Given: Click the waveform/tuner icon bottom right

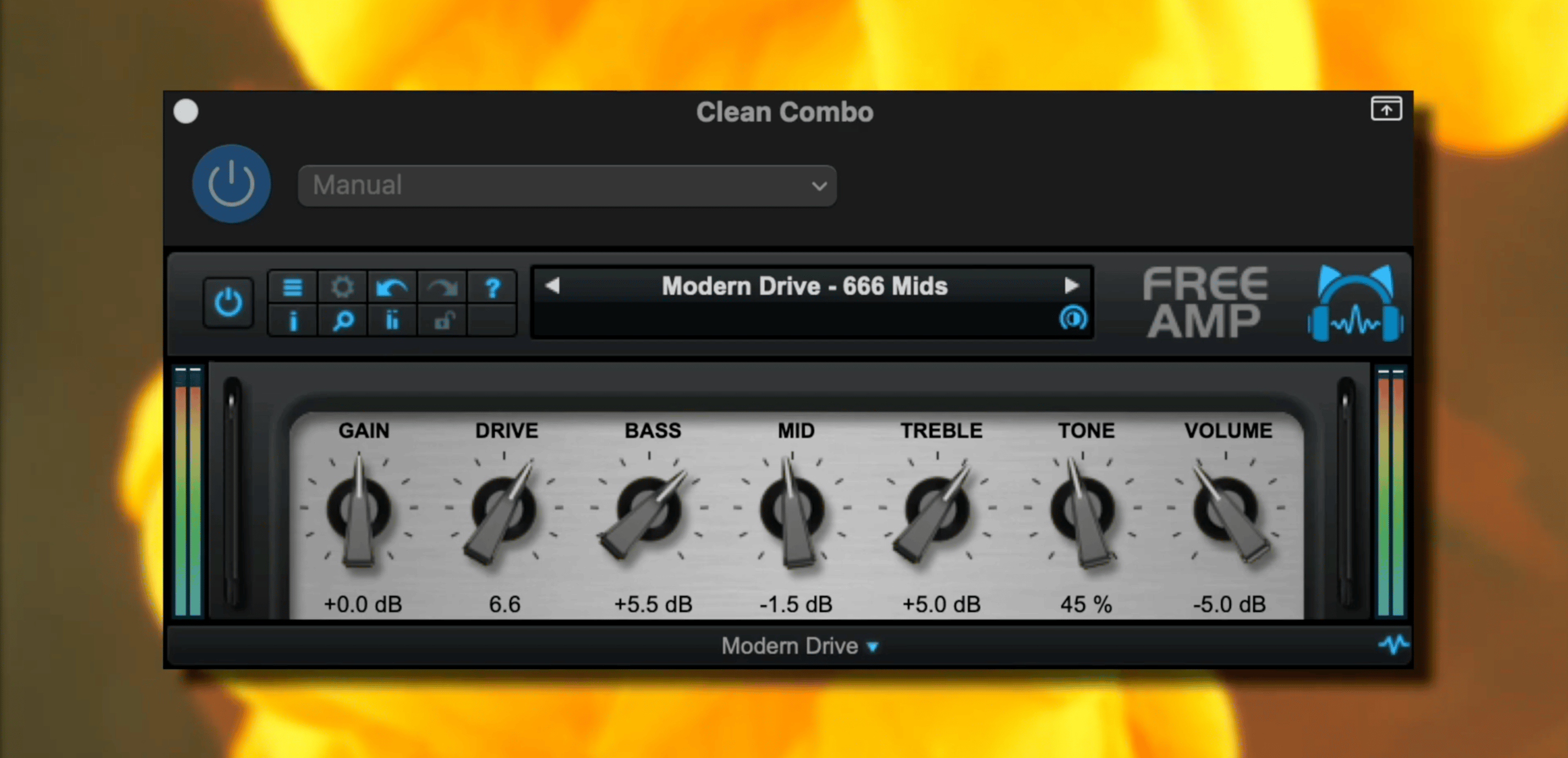Looking at the screenshot, I should point(1395,645).
